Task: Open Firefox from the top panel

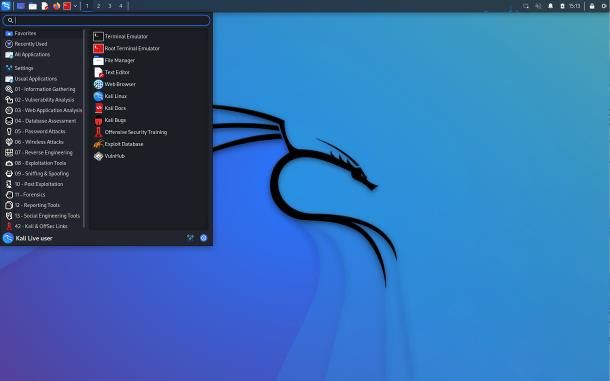Action: click(x=56, y=6)
